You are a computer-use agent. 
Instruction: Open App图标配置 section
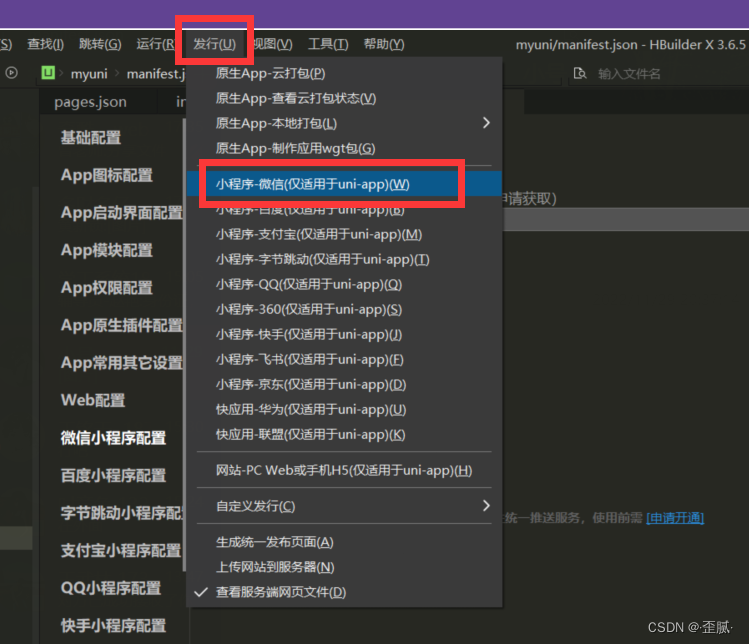click(107, 175)
